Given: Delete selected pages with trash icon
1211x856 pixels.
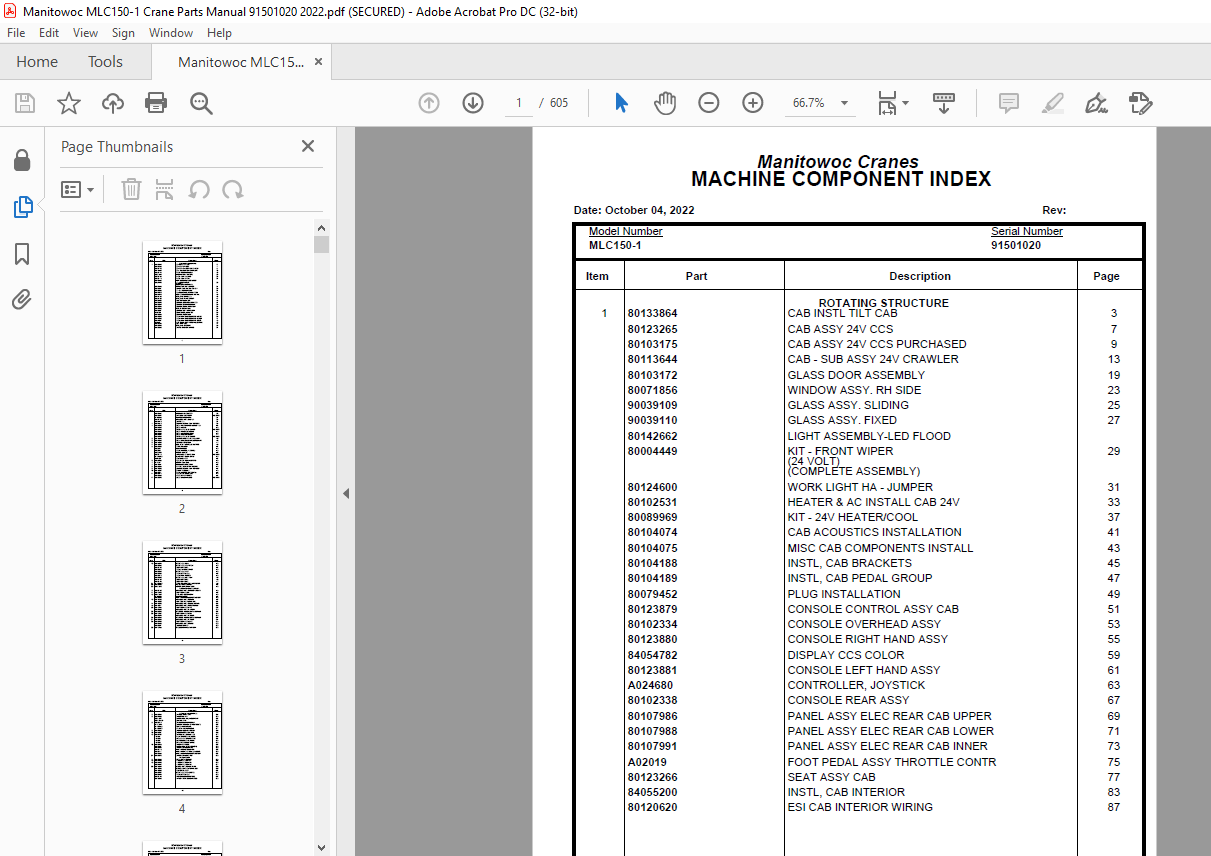Looking at the screenshot, I should coord(131,189).
